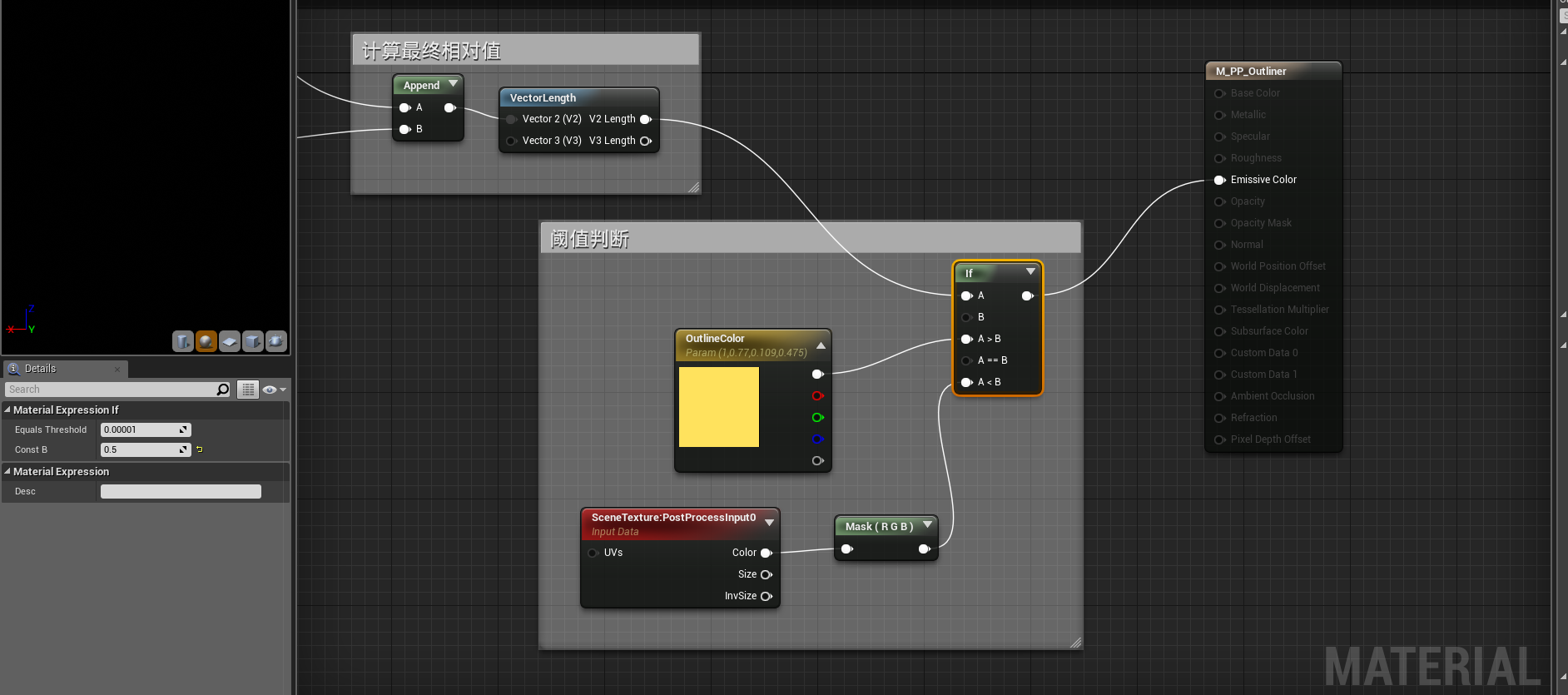Expand the If node dropdown arrow
The image size is (1568, 695).
1030,272
